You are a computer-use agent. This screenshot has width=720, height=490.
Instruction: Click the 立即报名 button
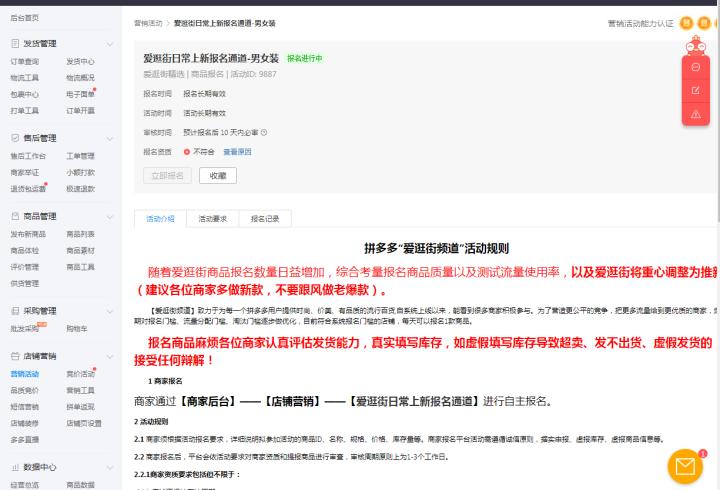pyautogui.click(x=167, y=175)
